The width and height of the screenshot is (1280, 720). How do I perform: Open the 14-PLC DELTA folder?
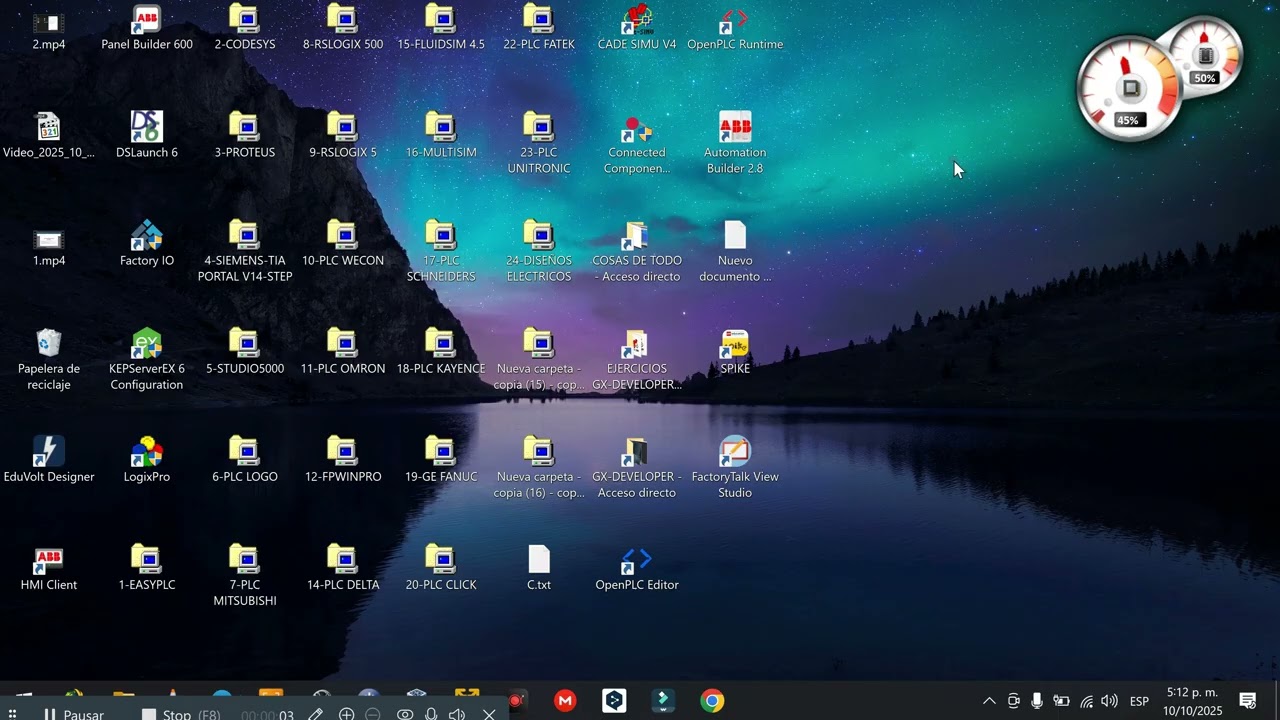[x=343, y=568]
